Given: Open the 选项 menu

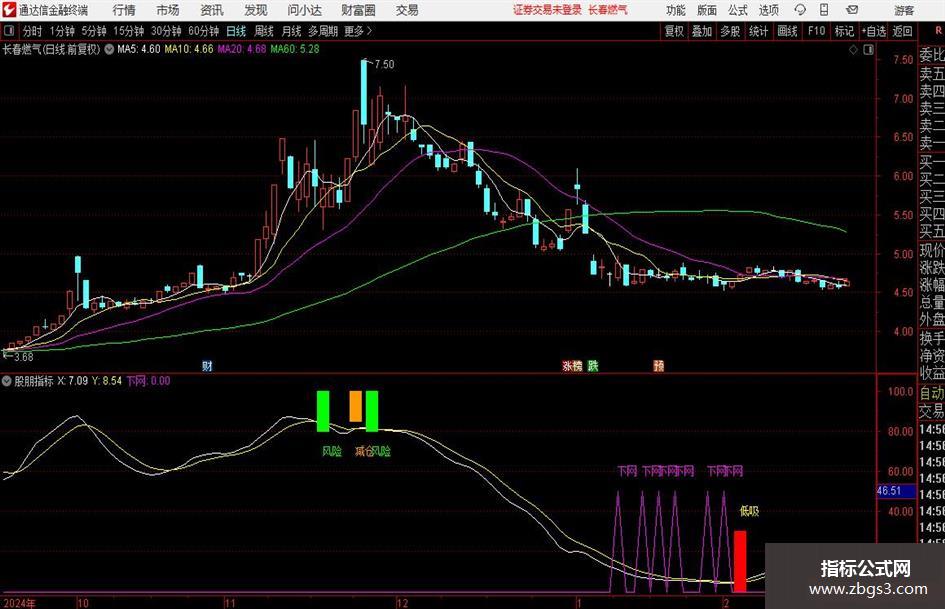Looking at the screenshot, I should 768,10.
